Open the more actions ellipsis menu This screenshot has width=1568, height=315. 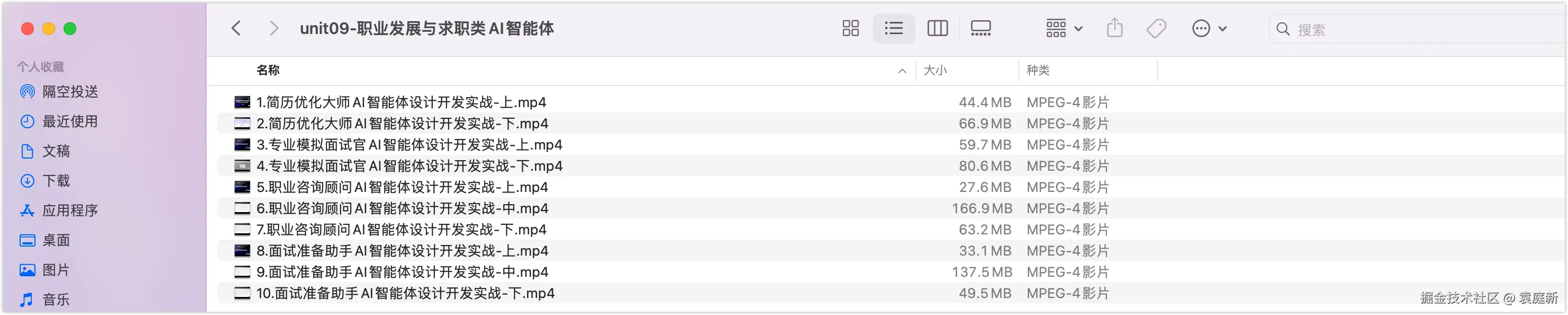(1208, 28)
